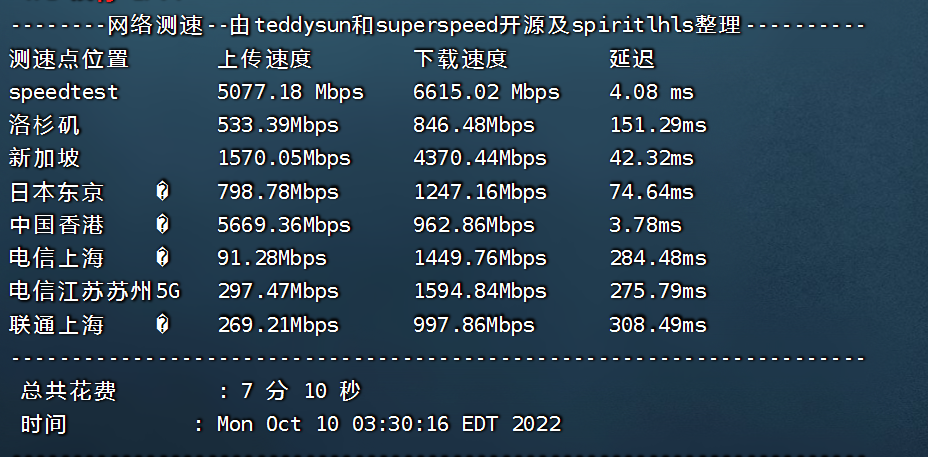Click the question-mark glyph beside 中国香港
Viewport: 928px width, 457px height.
(163, 224)
